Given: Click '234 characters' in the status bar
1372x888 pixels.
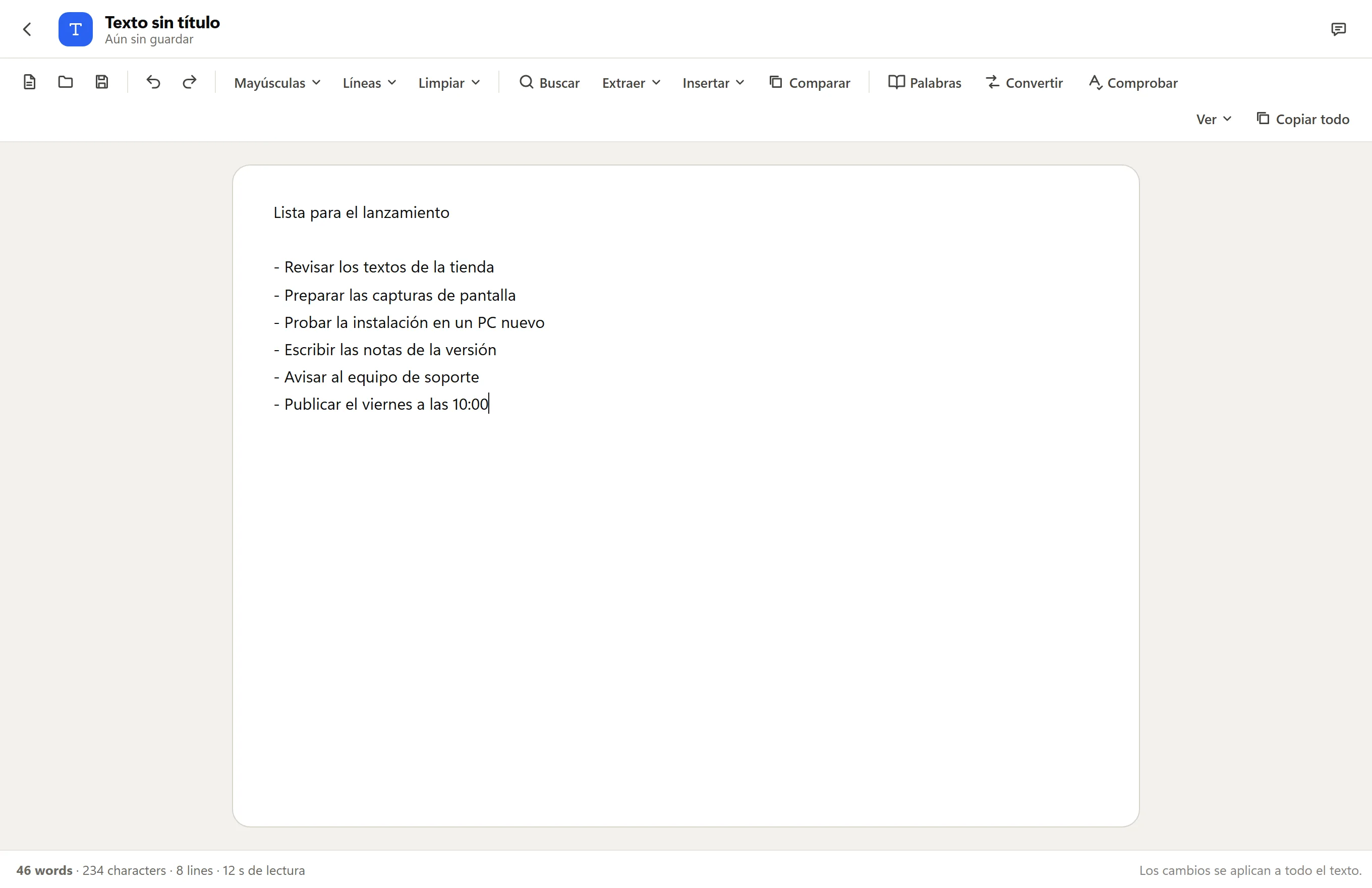Looking at the screenshot, I should click(124, 870).
